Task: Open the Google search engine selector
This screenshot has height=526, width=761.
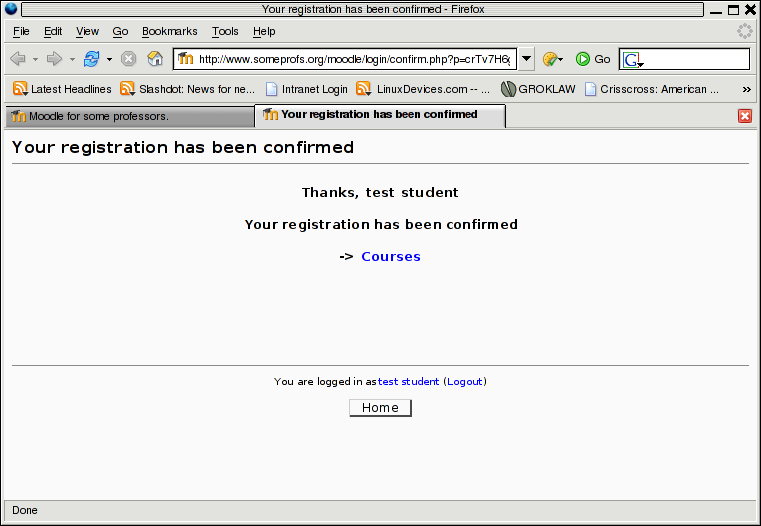Action: [633, 60]
